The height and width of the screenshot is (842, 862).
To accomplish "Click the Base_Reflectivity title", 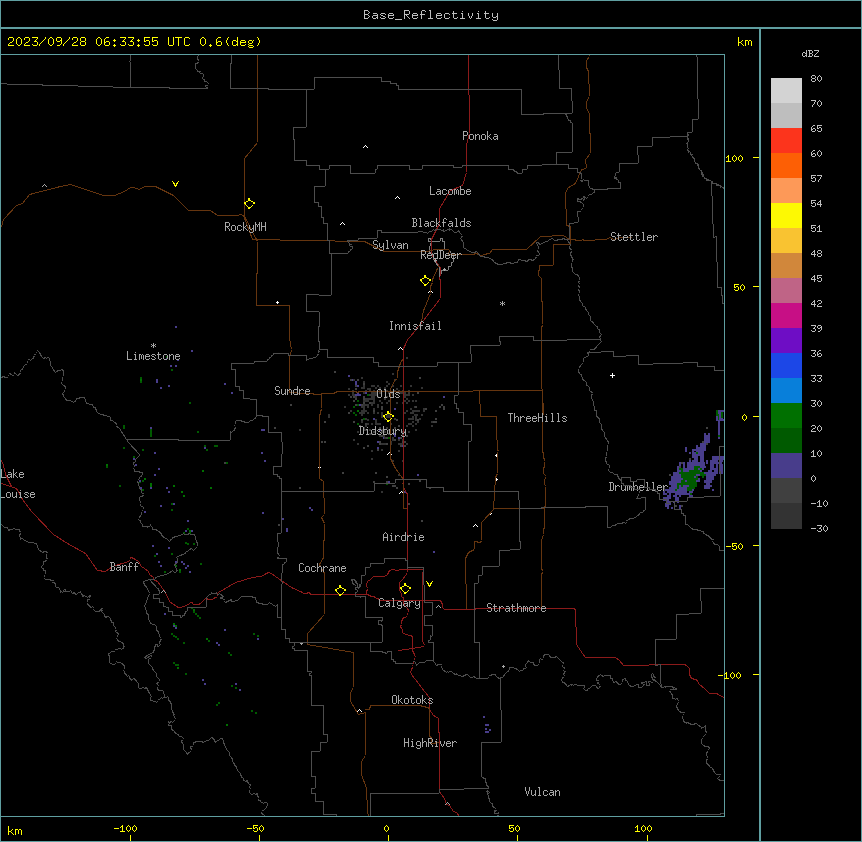I will pos(431,15).
